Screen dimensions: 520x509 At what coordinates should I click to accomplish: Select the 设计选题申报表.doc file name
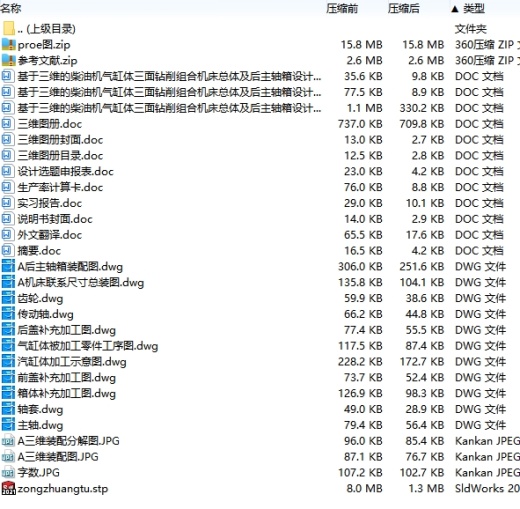[x=66, y=172]
